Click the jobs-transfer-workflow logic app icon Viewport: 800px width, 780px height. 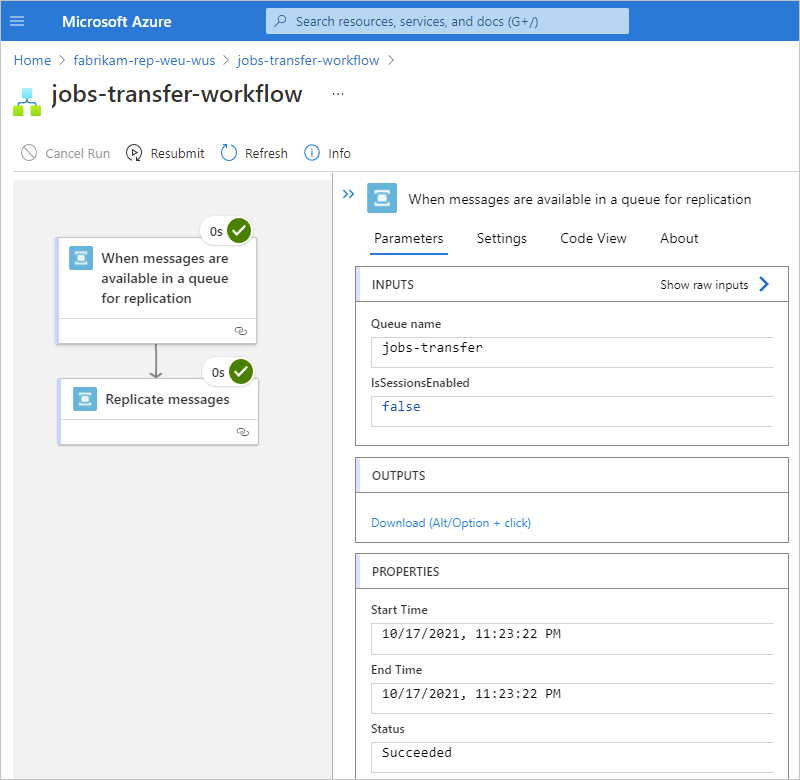coord(26,96)
